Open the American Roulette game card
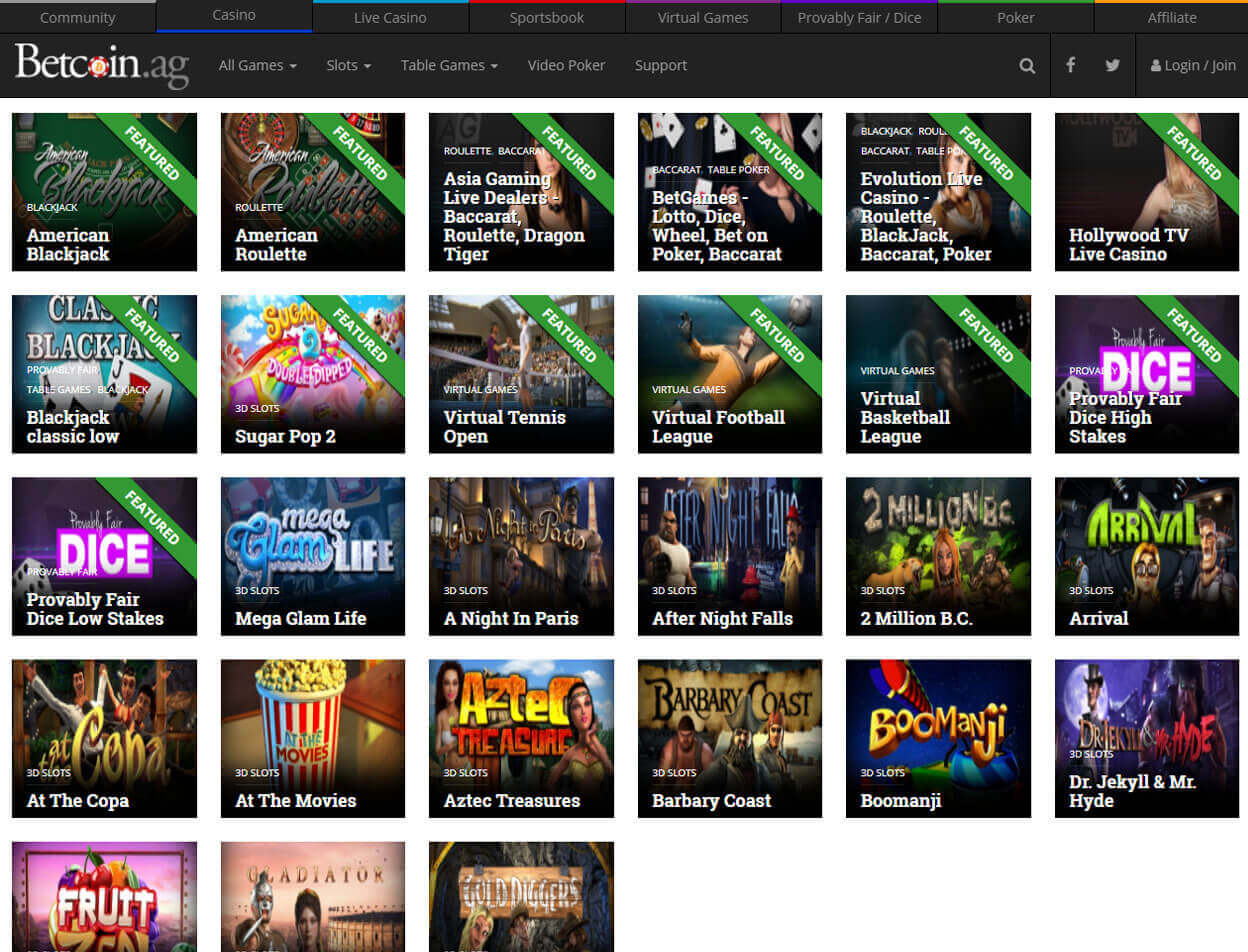1248x952 pixels. [x=313, y=192]
